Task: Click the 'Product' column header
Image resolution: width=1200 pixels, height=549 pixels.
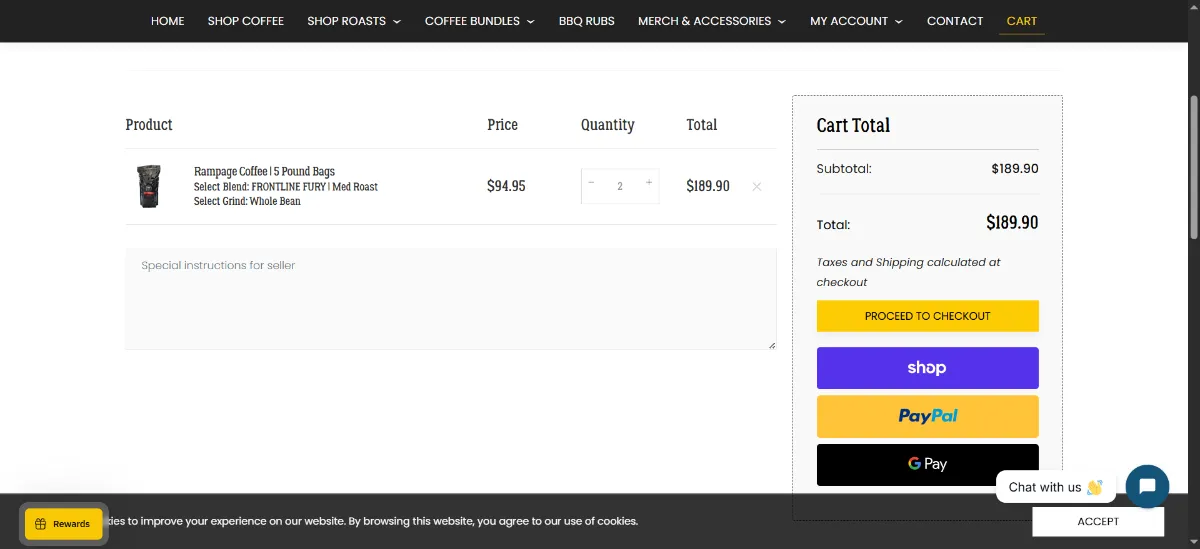Action: tap(149, 125)
